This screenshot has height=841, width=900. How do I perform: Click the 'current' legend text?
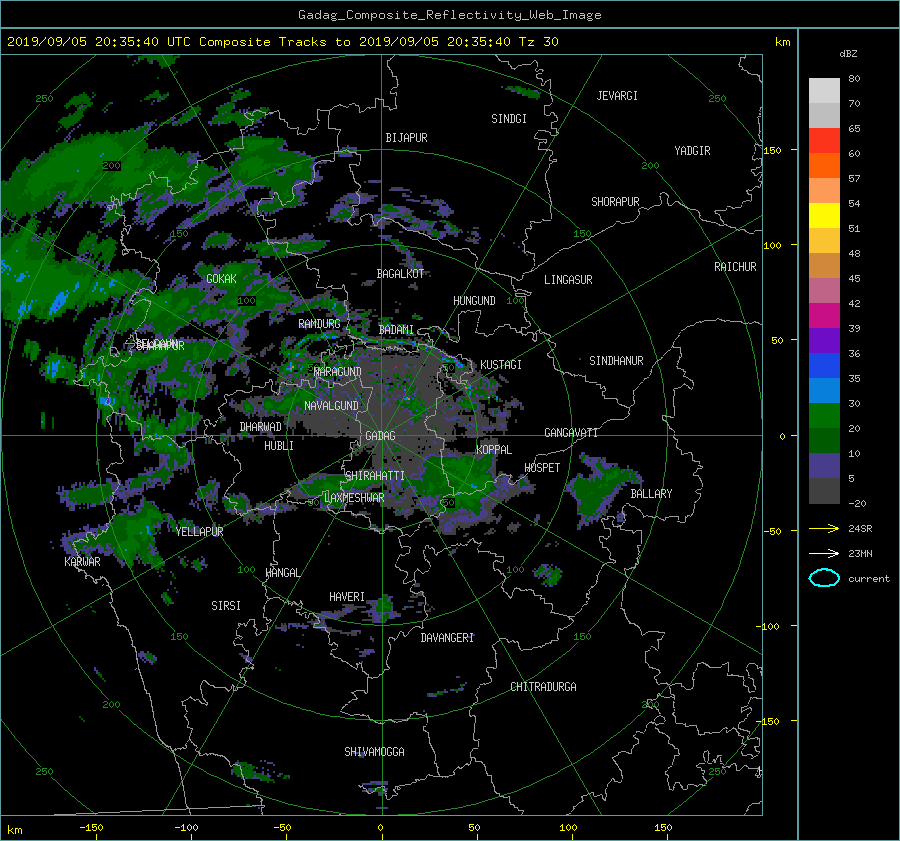(869, 579)
